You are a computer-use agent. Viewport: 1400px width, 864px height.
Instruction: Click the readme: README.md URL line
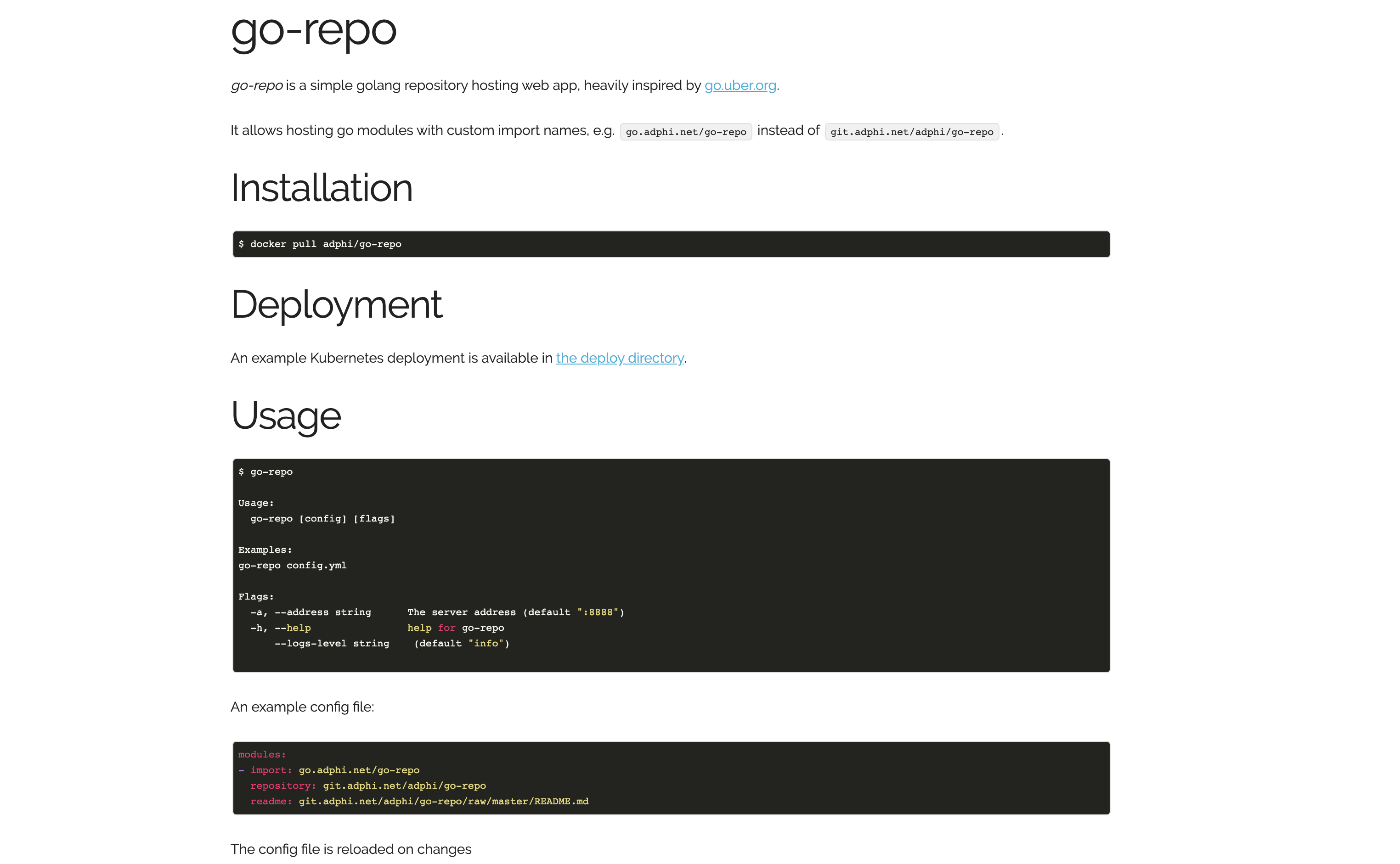419,801
